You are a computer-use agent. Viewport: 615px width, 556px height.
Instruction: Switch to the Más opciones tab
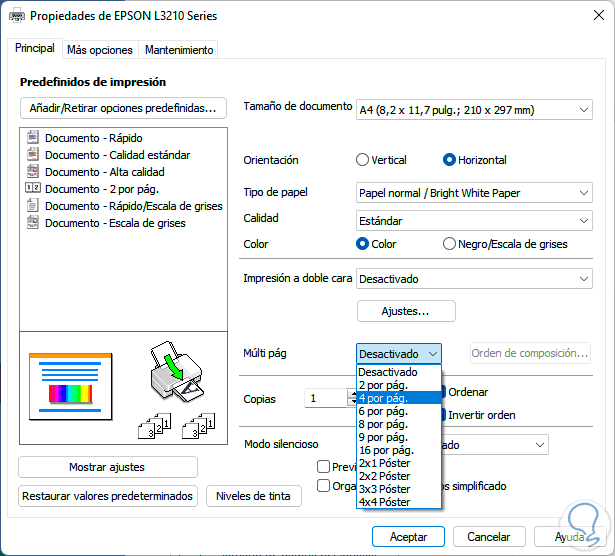pyautogui.click(x=100, y=50)
